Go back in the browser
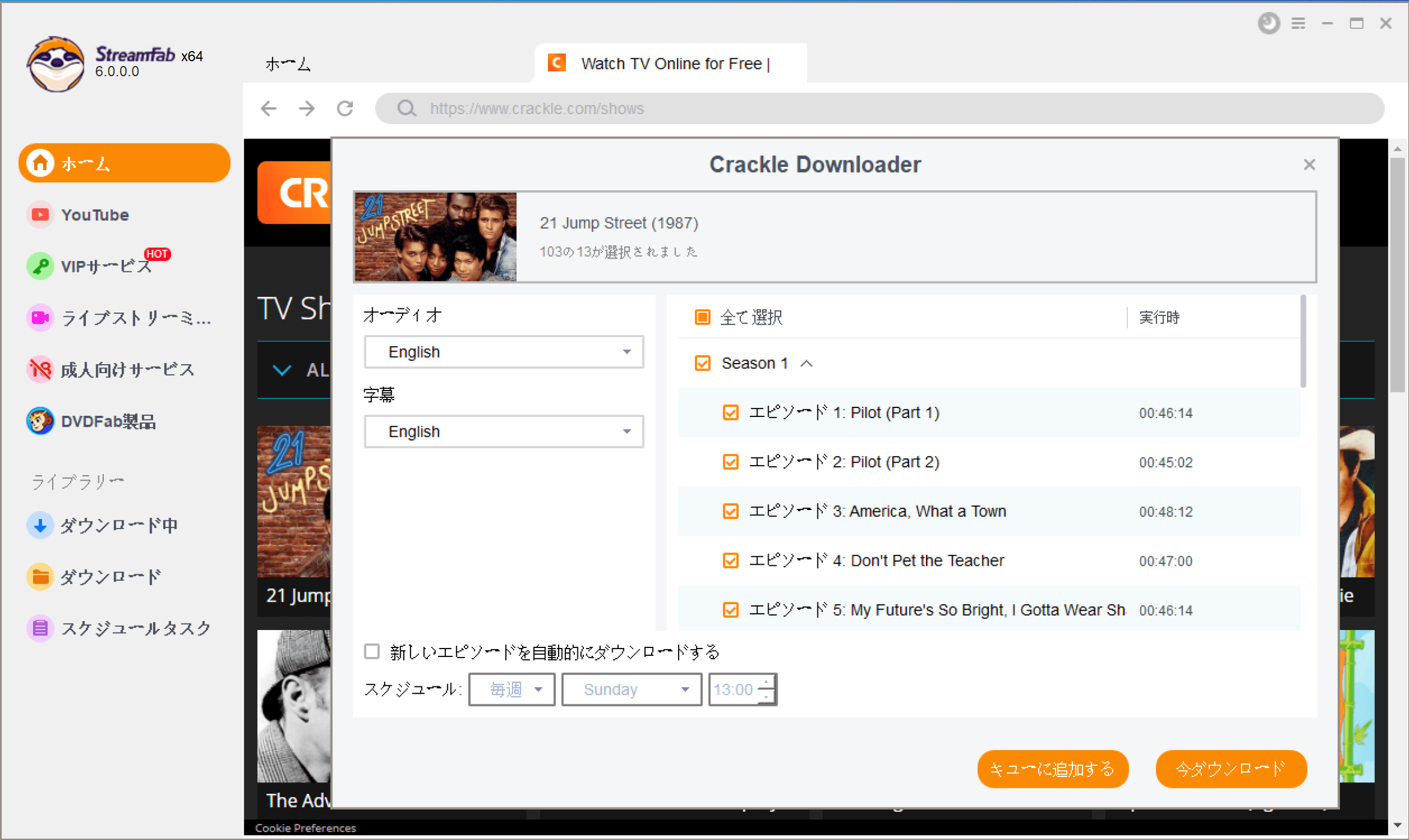This screenshot has height=840, width=1409. pyautogui.click(x=268, y=109)
